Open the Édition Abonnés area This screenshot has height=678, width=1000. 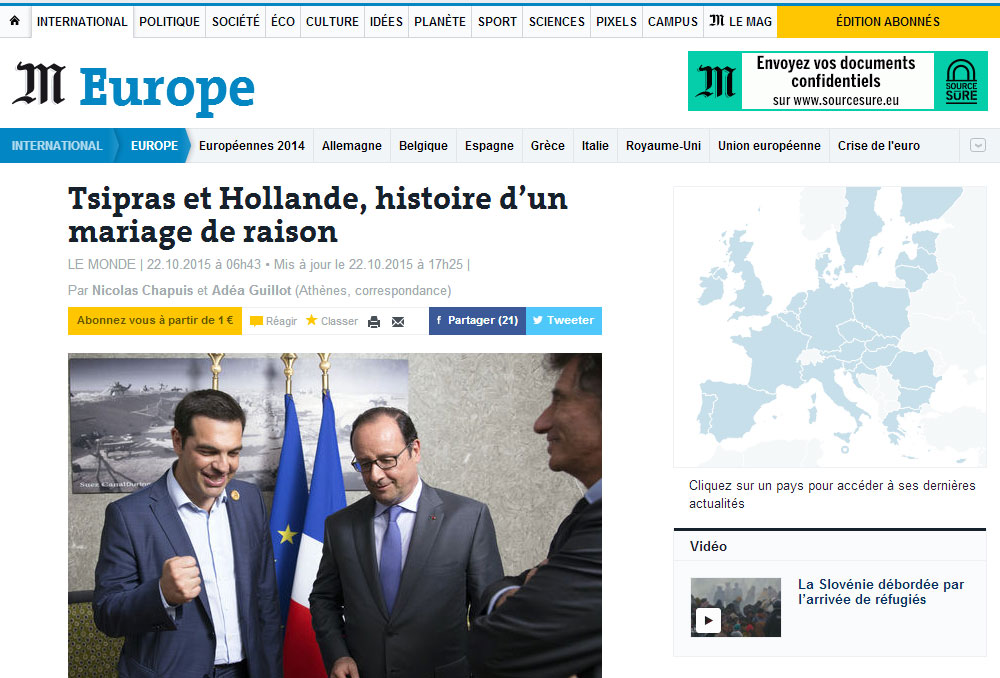[x=888, y=22]
